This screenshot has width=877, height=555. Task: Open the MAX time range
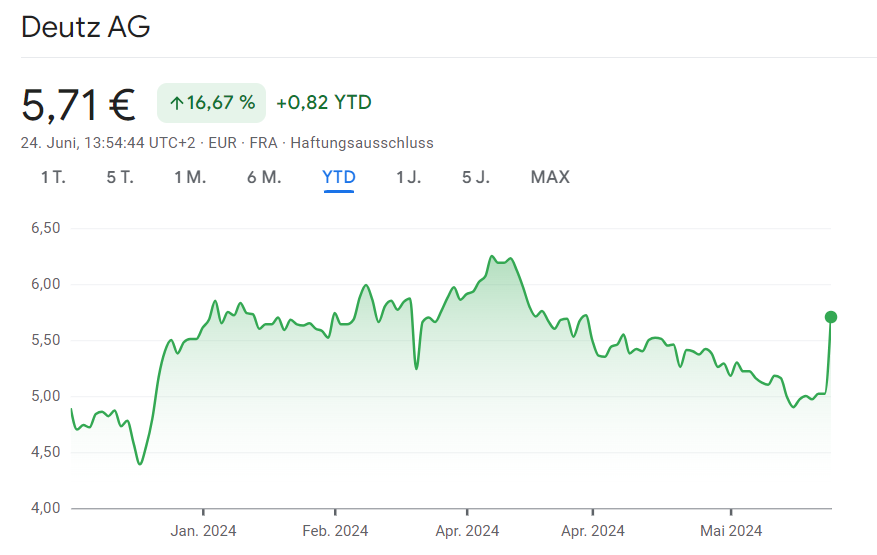click(550, 177)
